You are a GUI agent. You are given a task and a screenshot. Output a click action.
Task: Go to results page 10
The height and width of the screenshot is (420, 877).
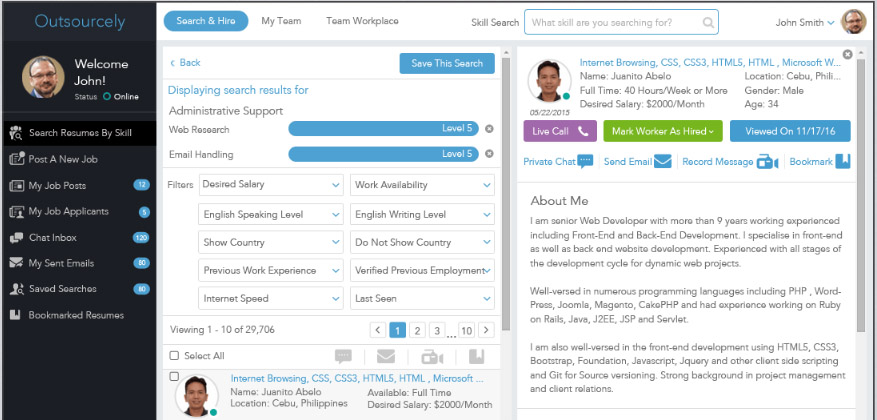click(x=466, y=330)
